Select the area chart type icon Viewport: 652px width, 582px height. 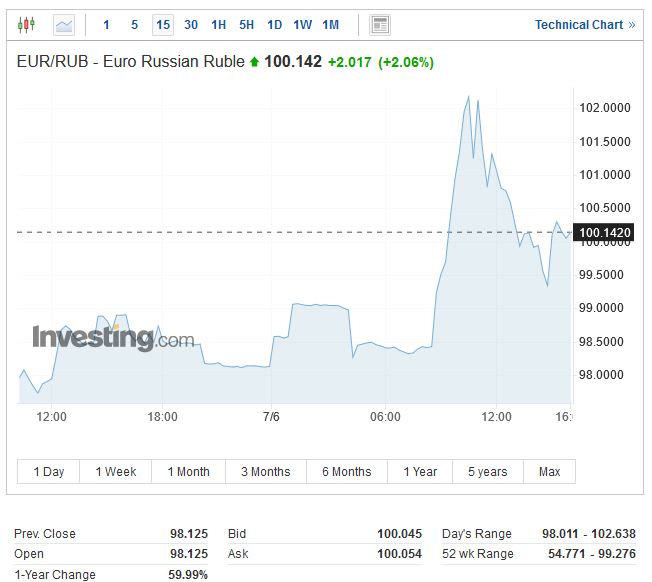(x=63, y=24)
